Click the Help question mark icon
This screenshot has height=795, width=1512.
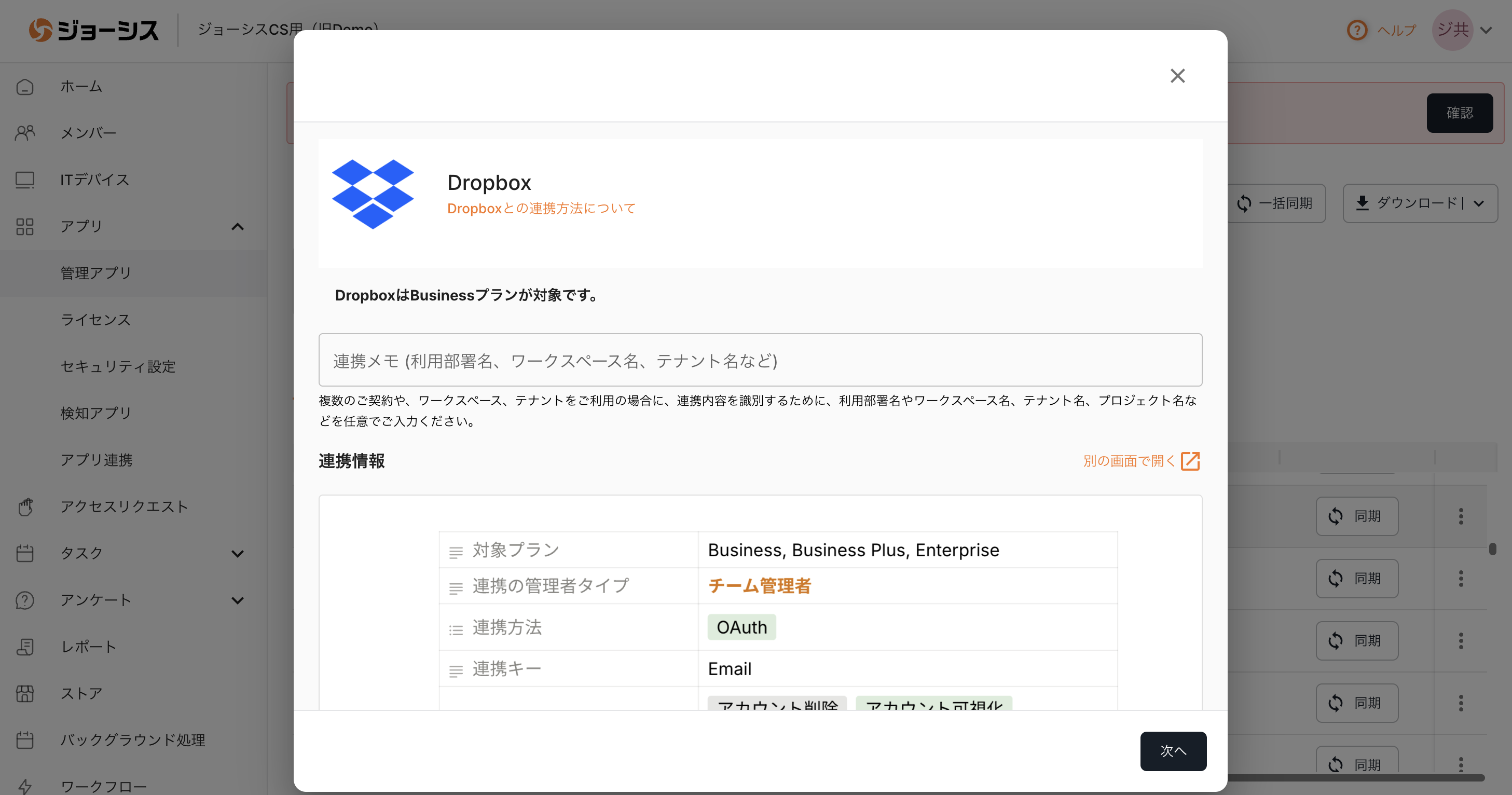tap(1356, 30)
